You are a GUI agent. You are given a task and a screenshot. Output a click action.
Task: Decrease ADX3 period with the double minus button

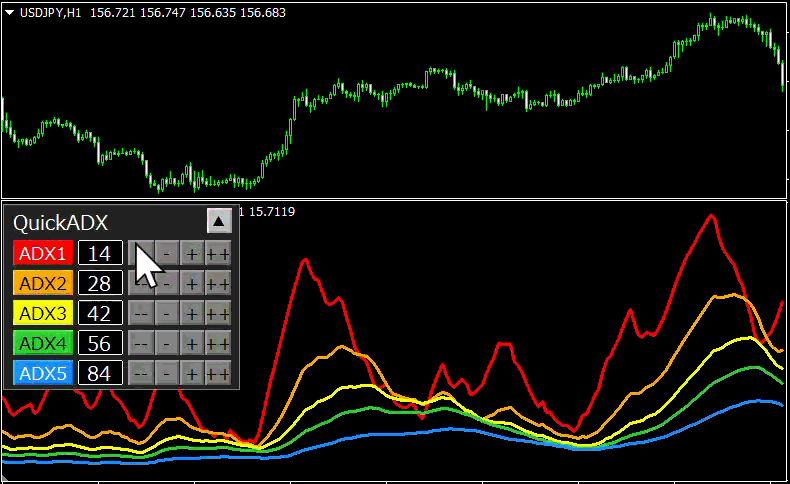[141, 313]
